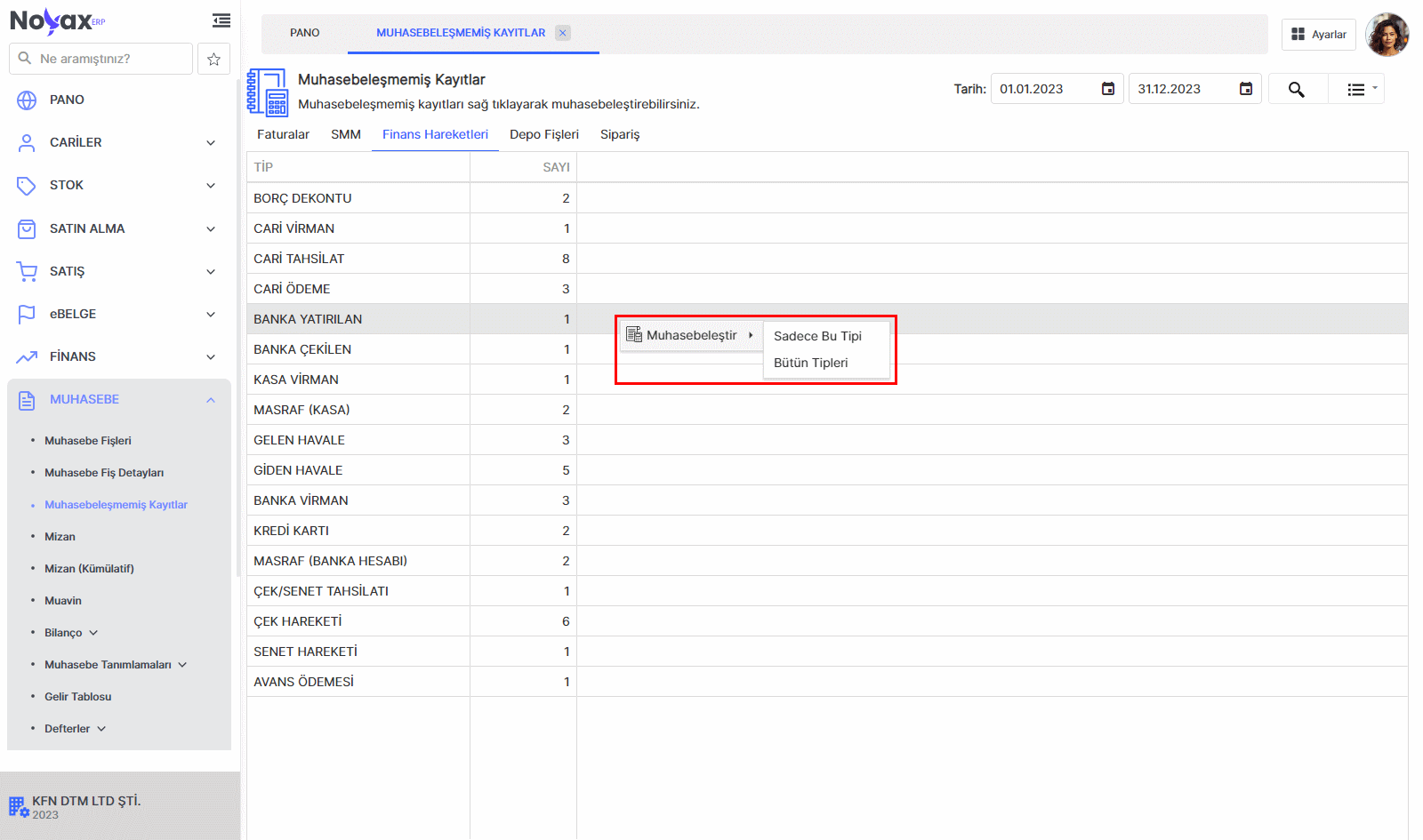Screen dimensions: 1423x840
Task: Sort by the TİP column header
Action: pos(358,167)
